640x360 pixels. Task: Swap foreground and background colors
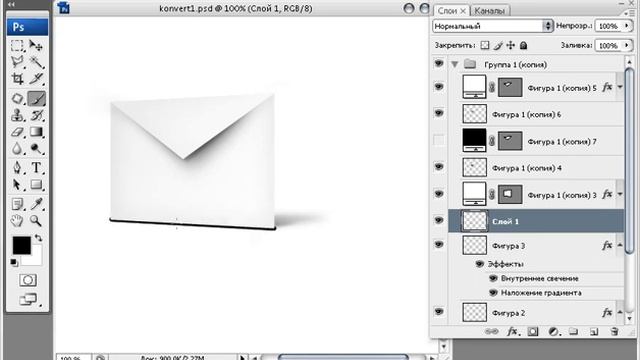click(x=38, y=238)
